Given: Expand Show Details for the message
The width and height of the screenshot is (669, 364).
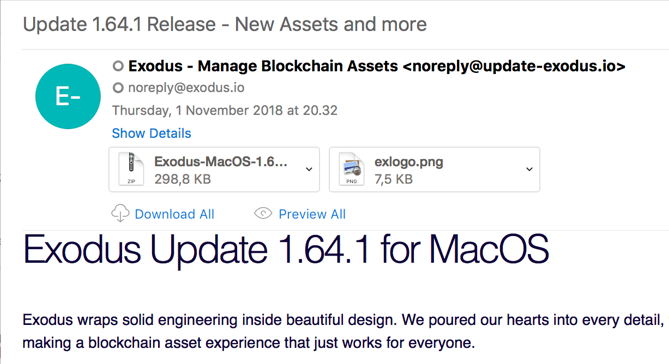Looking at the screenshot, I should tap(151, 133).
